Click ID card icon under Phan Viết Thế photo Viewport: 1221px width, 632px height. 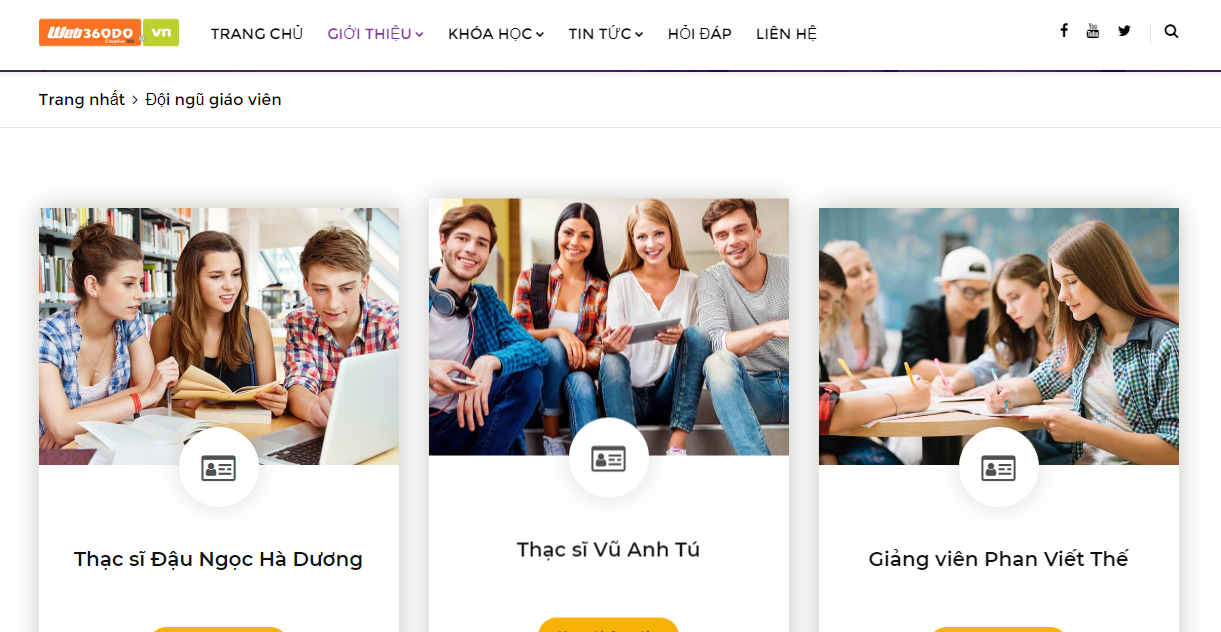coord(999,467)
